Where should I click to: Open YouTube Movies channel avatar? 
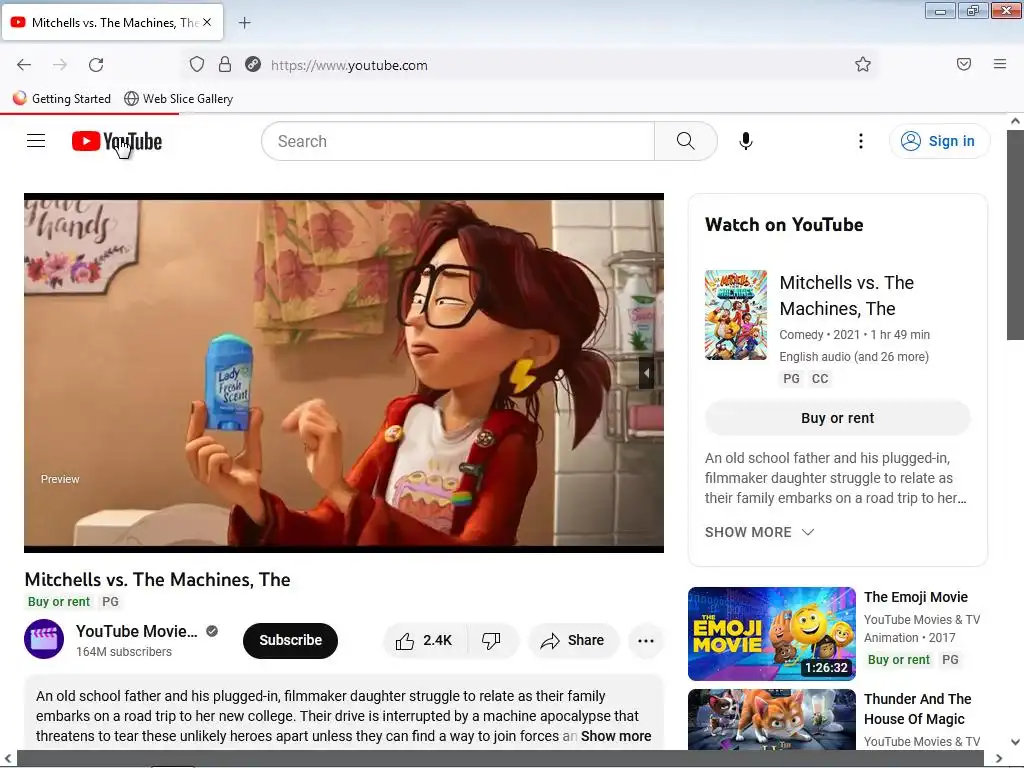pyautogui.click(x=44, y=639)
